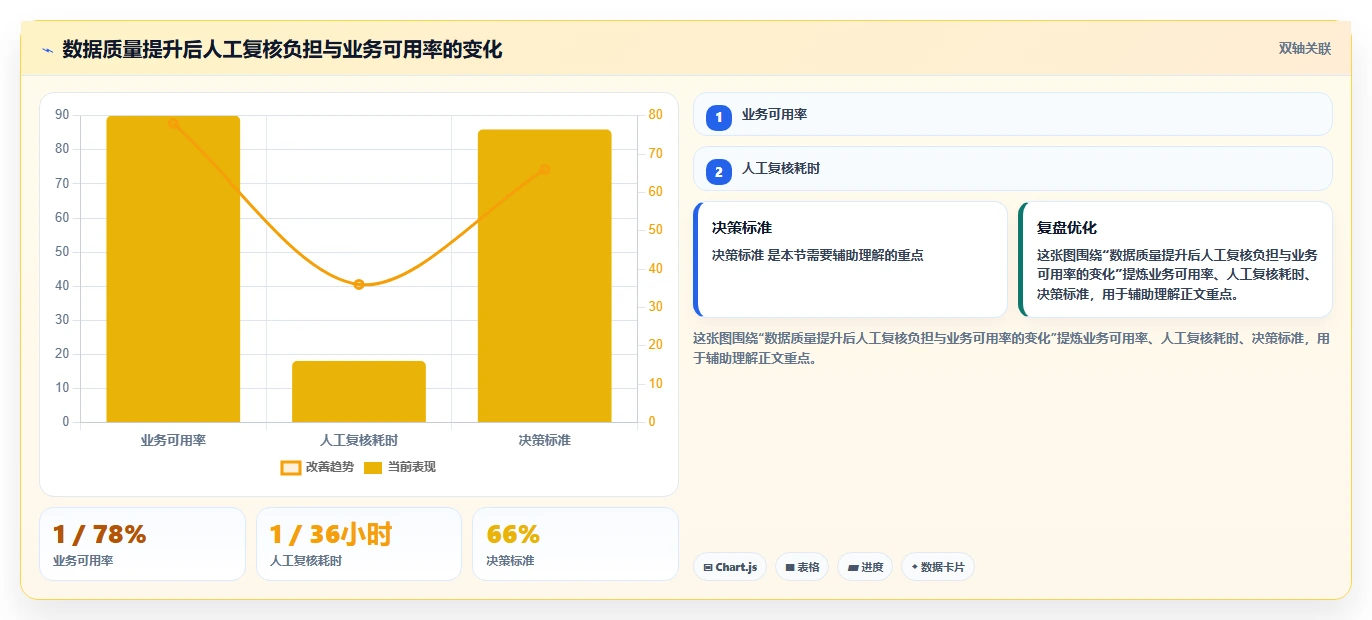Click x-axis label 人工复核耗时
This screenshot has height=620, width=1372.
[359, 440]
